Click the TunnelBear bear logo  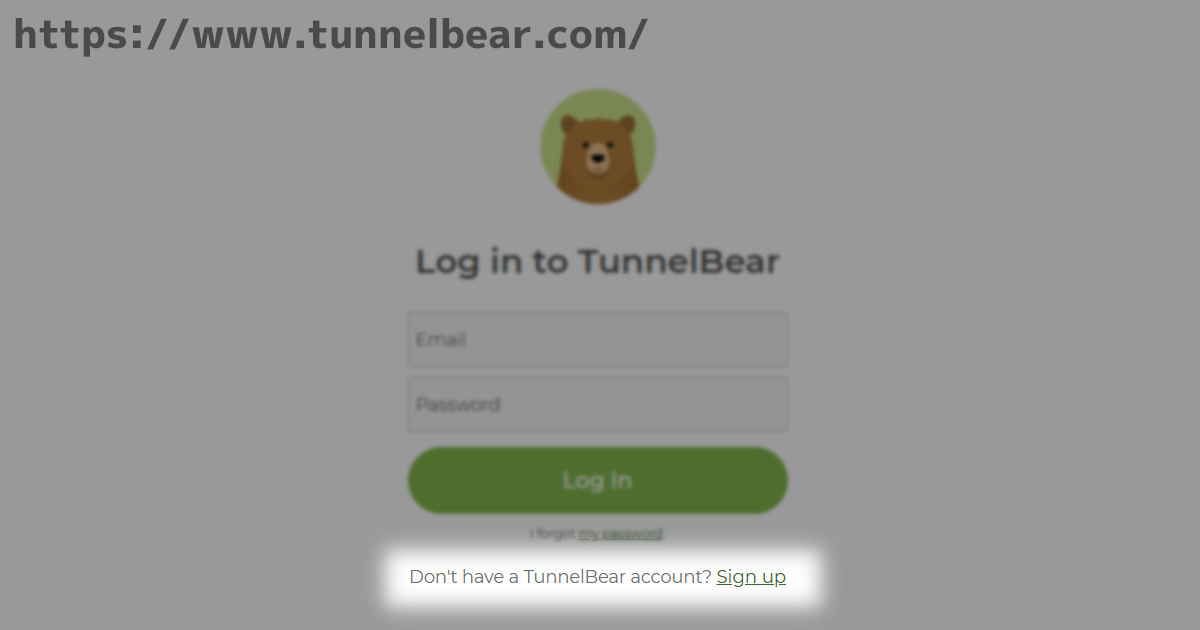coord(598,146)
